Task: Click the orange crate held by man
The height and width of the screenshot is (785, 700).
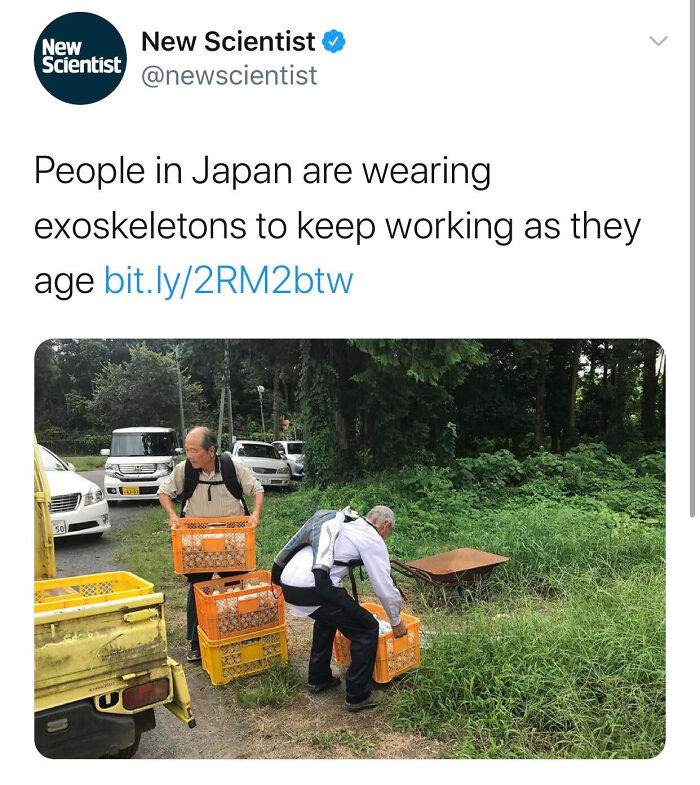Action: (214, 545)
